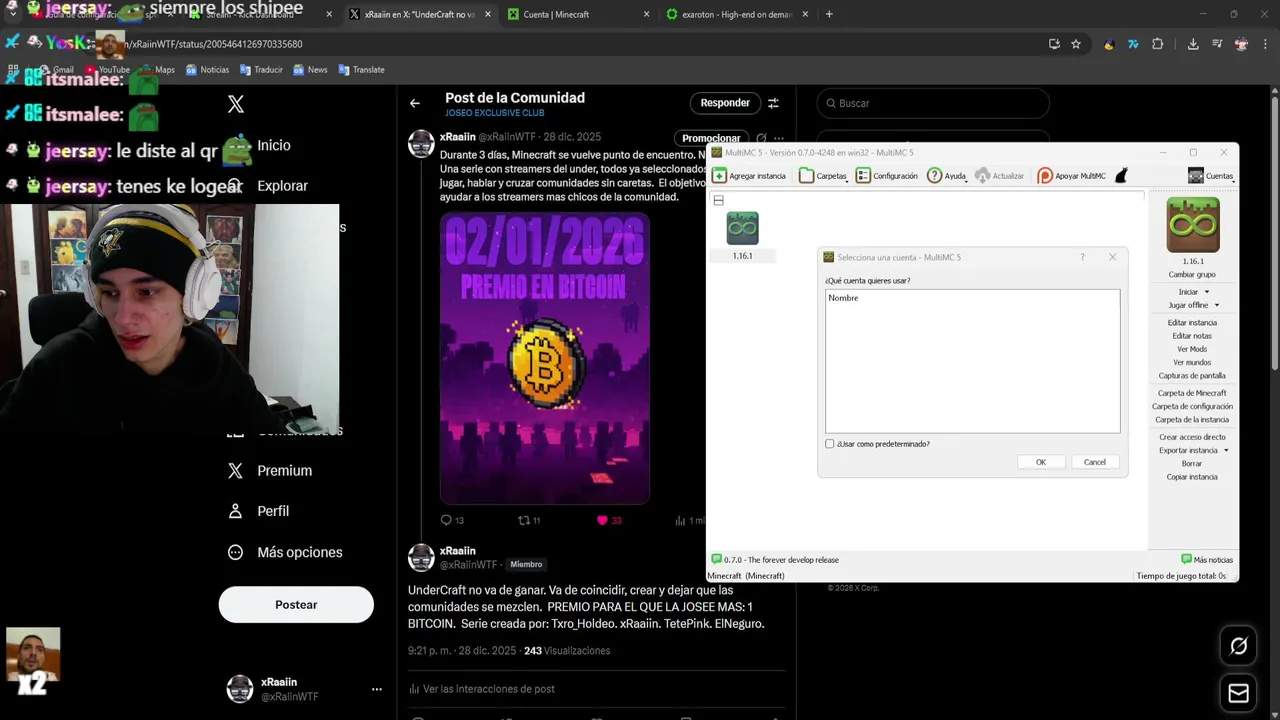
Task: Open Capturas de pantalla
Action: pos(1192,376)
